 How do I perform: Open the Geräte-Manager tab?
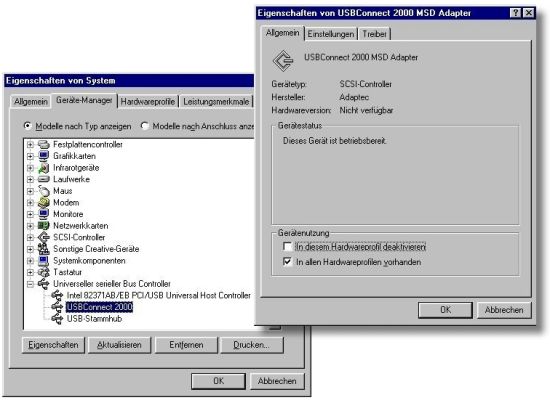[x=84, y=100]
